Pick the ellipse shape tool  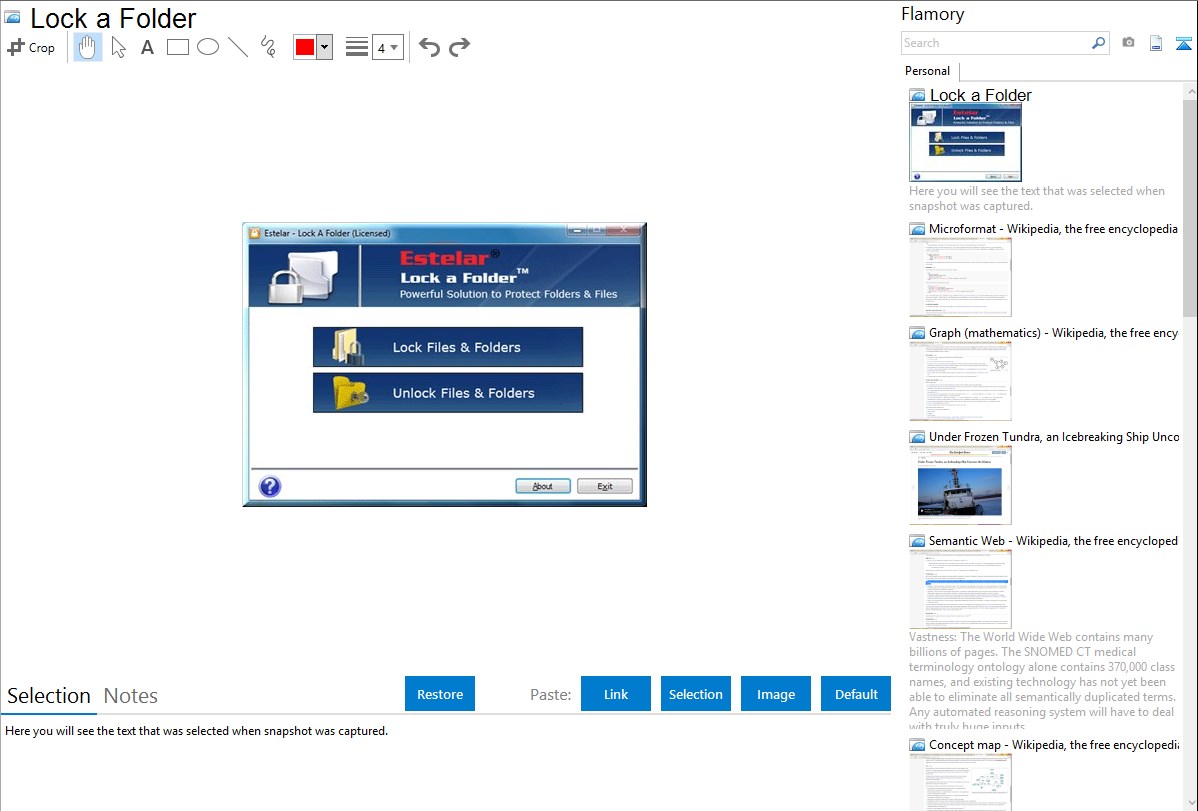[208, 47]
